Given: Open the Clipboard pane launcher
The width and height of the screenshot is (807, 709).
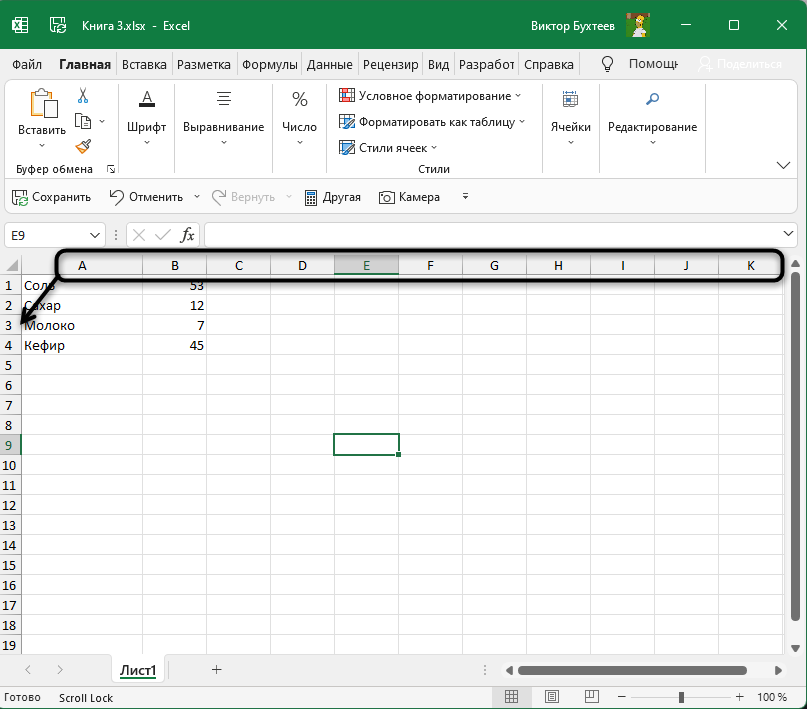Looking at the screenshot, I should [111, 169].
